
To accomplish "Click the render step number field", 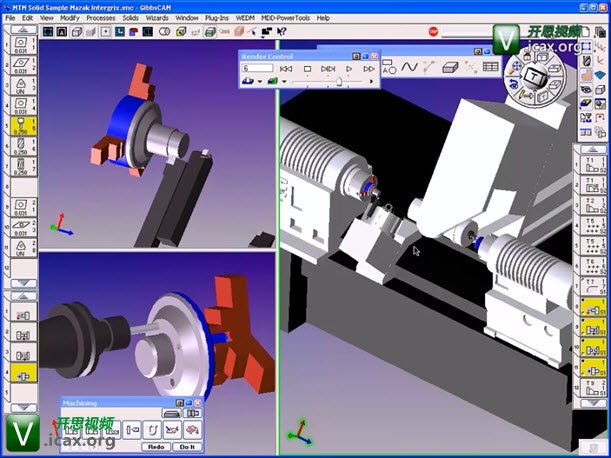I will click(x=258, y=68).
